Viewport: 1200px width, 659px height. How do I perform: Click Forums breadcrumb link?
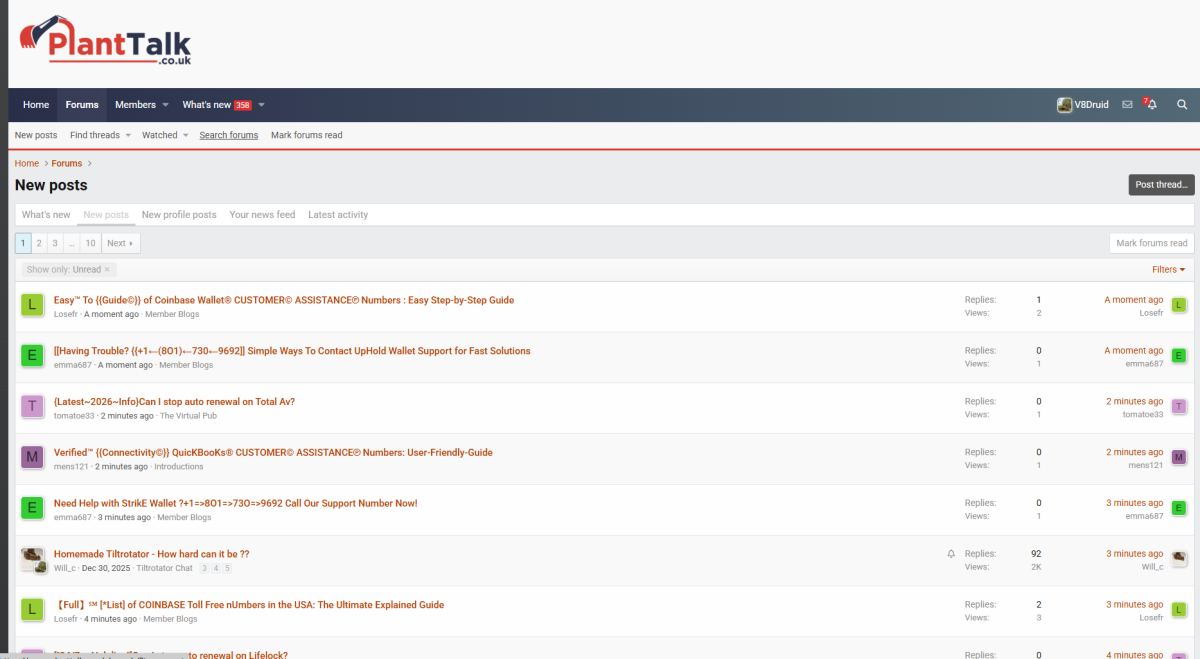point(67,163)
